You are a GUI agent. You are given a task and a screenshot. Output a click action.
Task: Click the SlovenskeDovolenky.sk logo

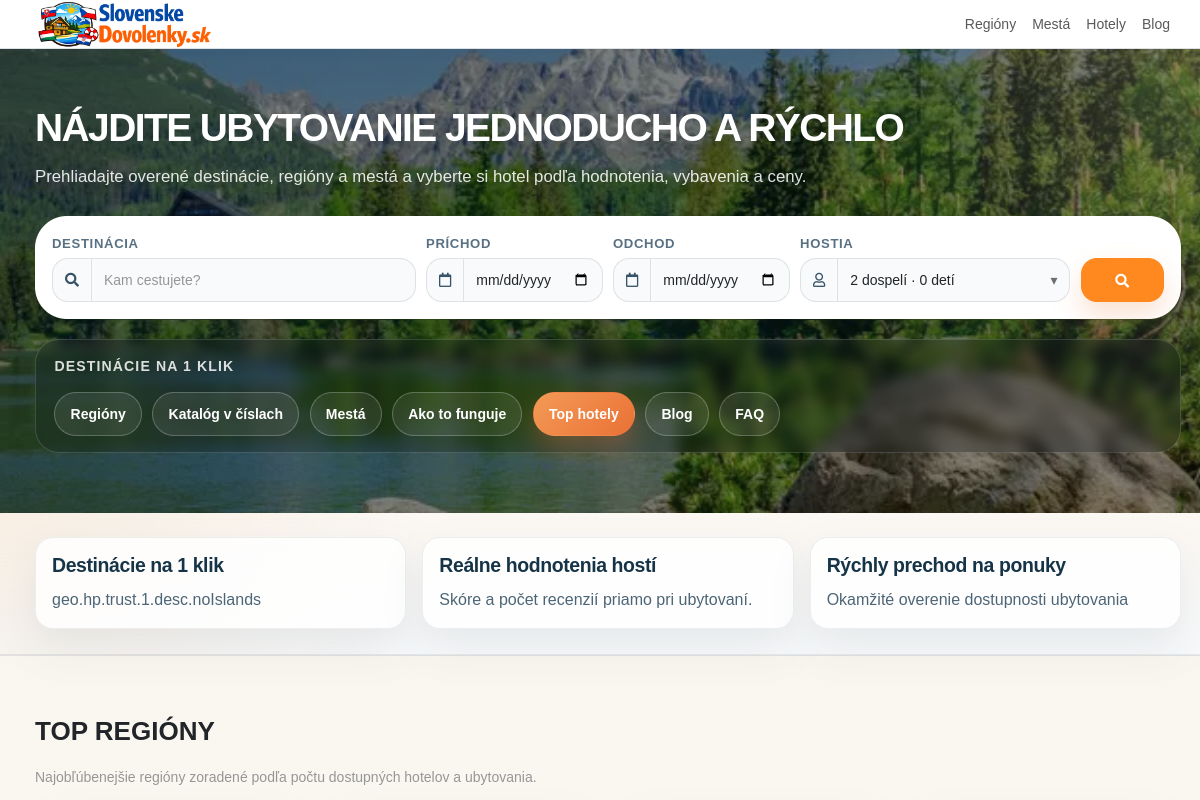(x=124, y=24)
